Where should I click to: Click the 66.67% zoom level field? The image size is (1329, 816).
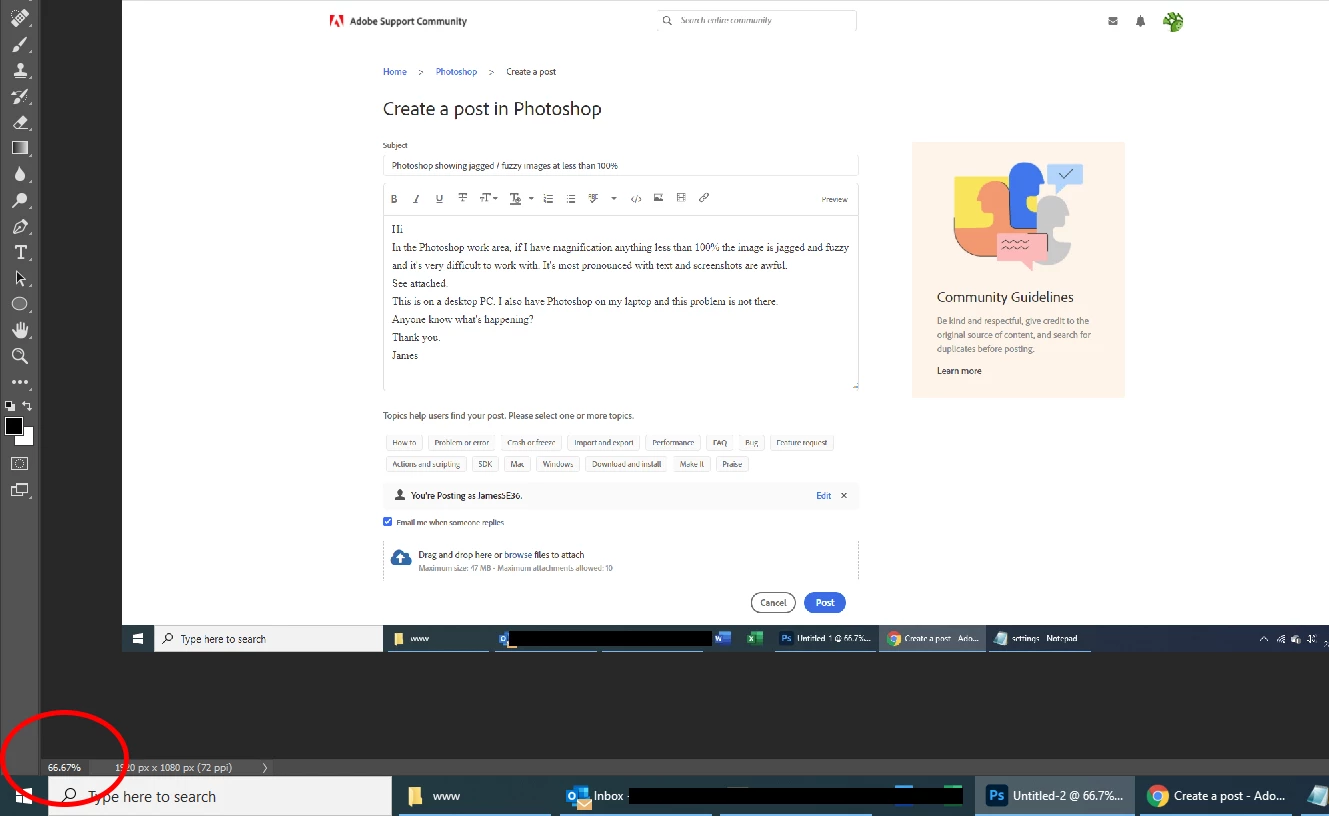click(64, 768)
